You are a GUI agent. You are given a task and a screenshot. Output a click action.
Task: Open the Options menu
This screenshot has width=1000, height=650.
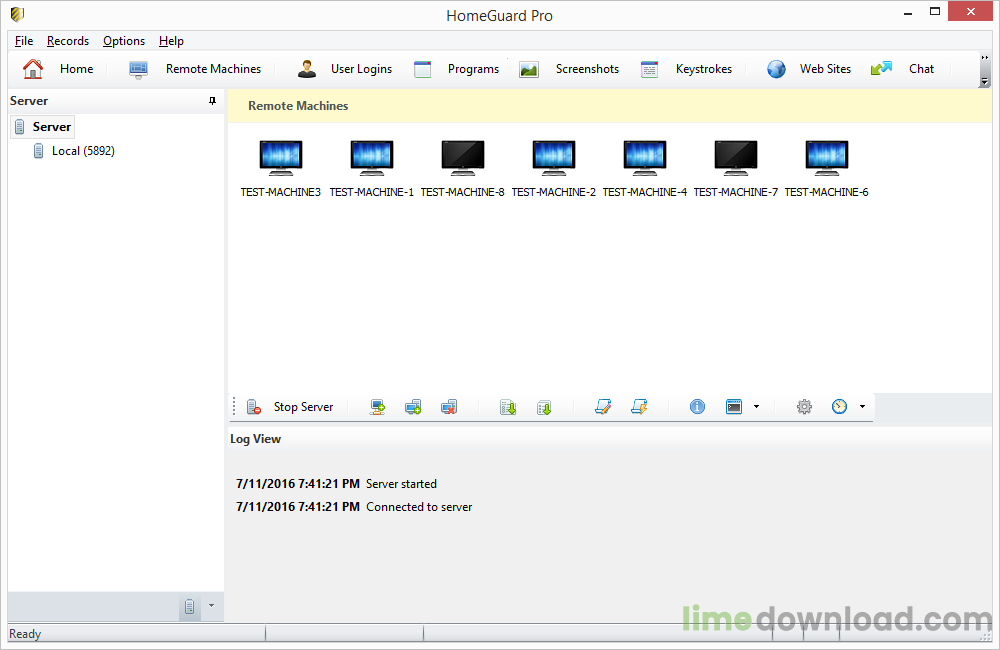tap(124, 41)
